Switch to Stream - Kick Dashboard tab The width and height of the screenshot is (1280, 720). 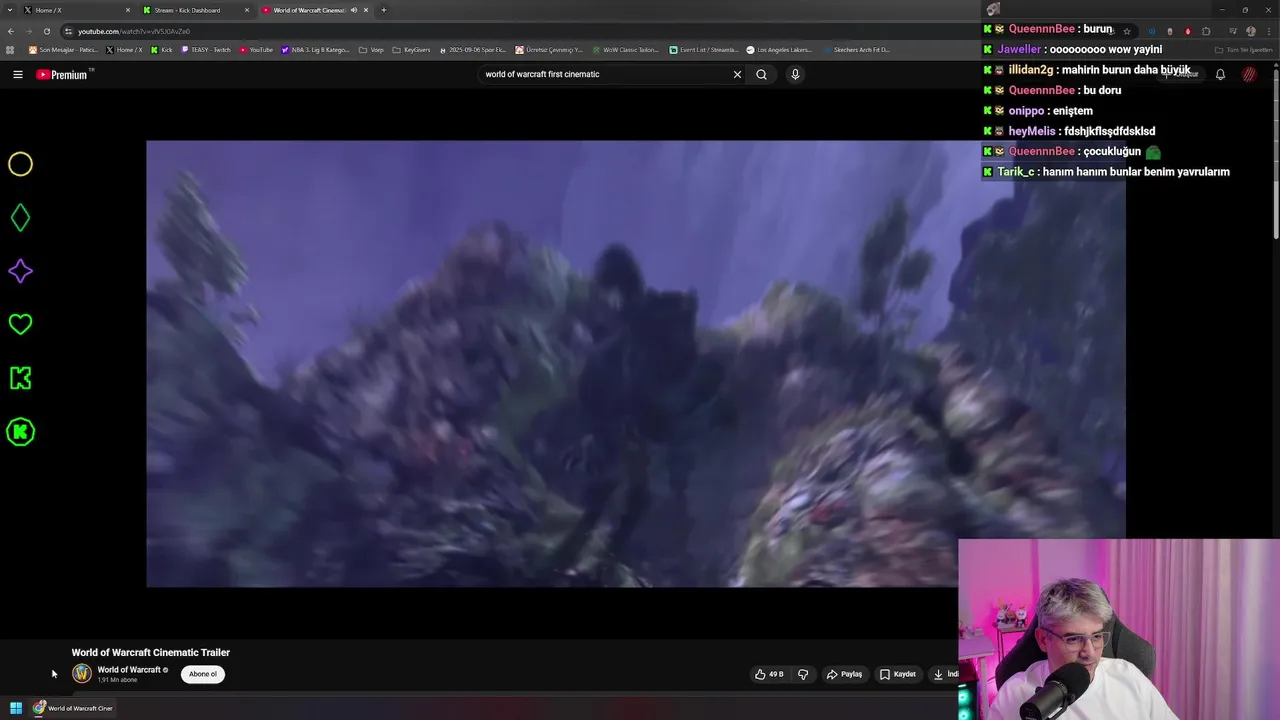click(x=194, y=10)
